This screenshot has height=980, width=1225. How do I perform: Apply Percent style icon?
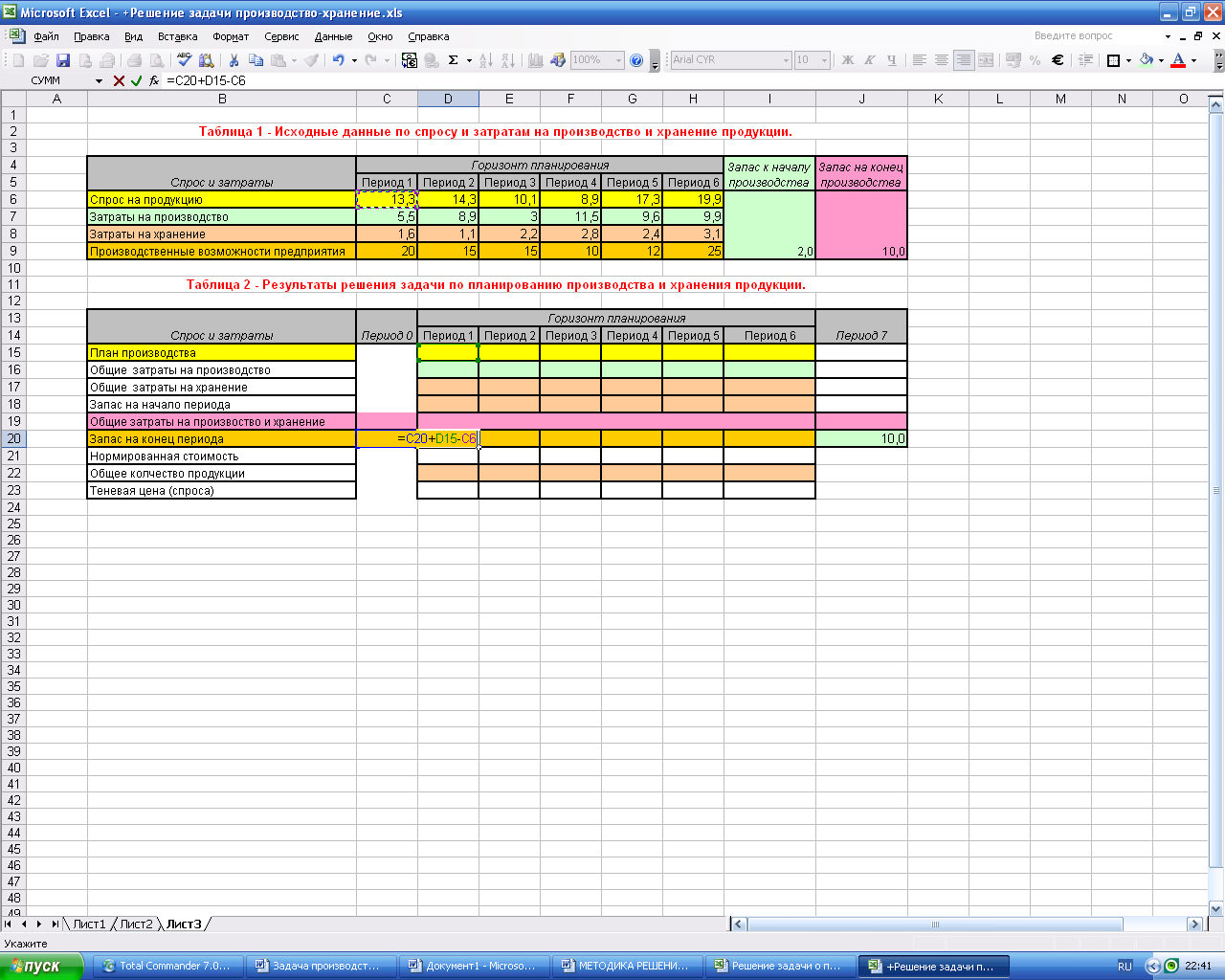coord(1036,60)
